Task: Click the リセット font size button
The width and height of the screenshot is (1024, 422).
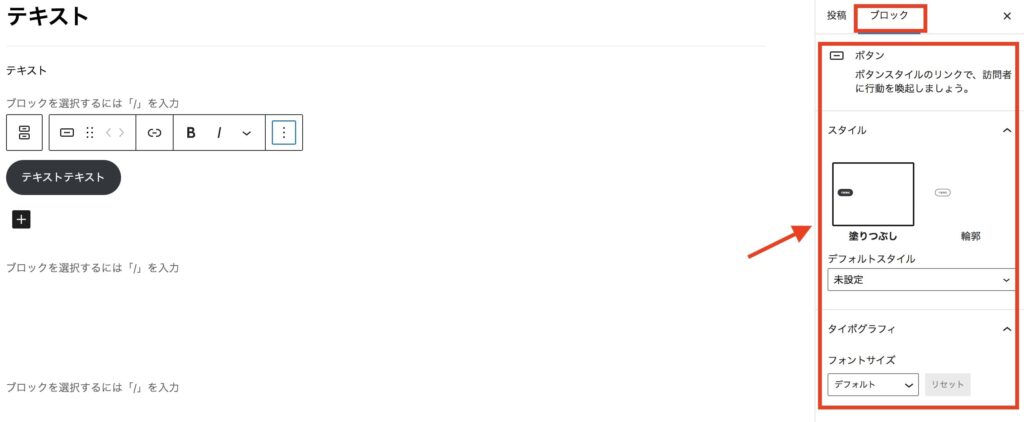Action: 948,385
